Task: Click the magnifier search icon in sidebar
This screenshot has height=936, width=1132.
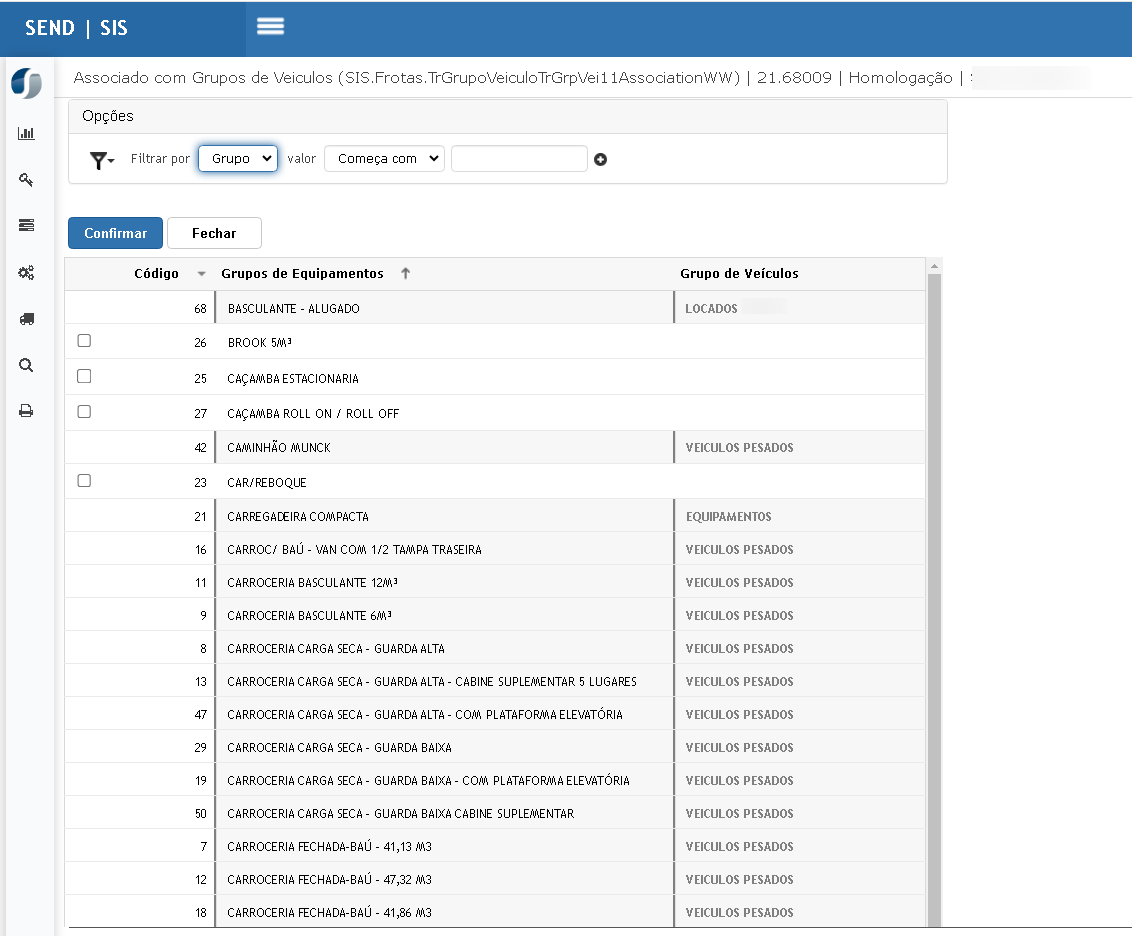Action: [x=26, y=365]
